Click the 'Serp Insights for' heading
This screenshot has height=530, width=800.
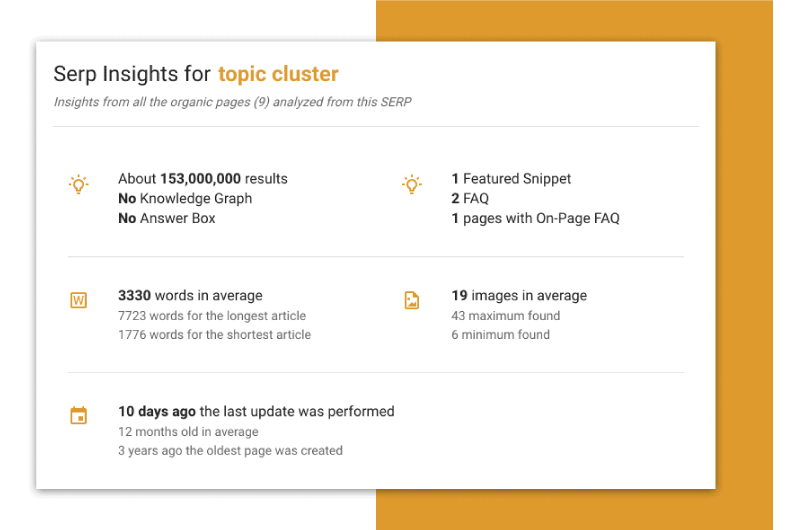[x=132, y=74]
